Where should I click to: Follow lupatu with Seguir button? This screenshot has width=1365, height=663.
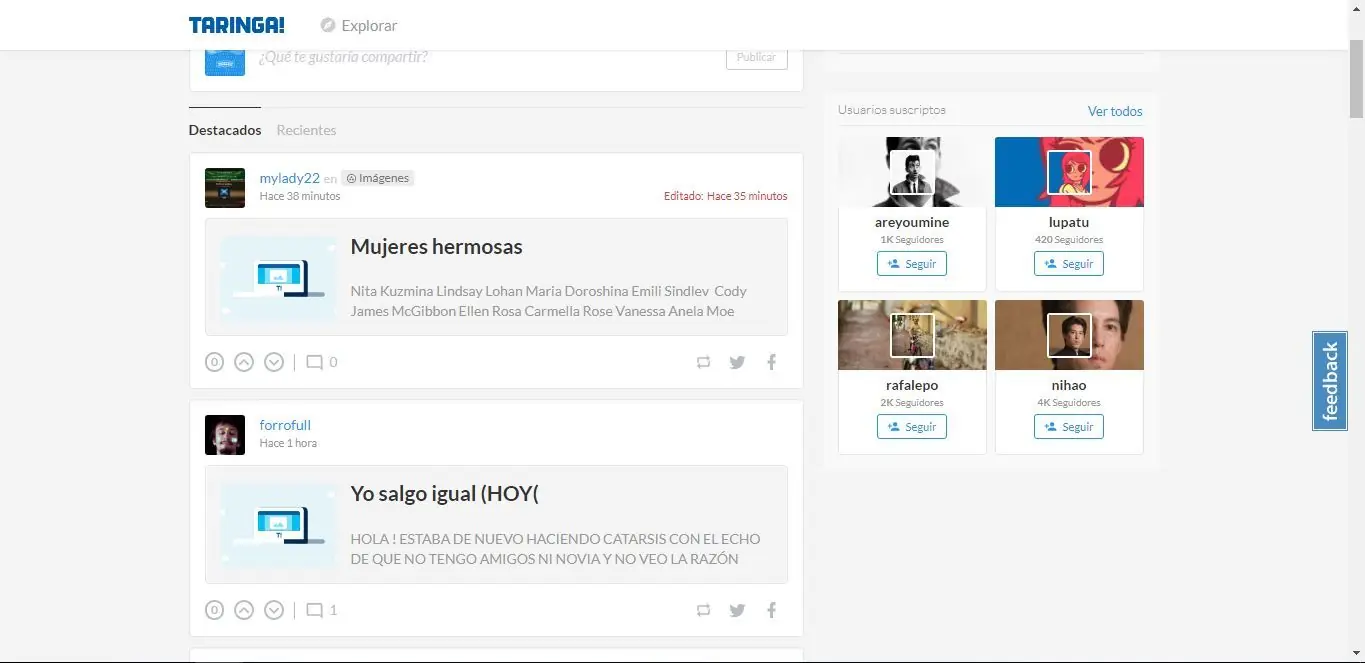click(x=1069, y=264)
